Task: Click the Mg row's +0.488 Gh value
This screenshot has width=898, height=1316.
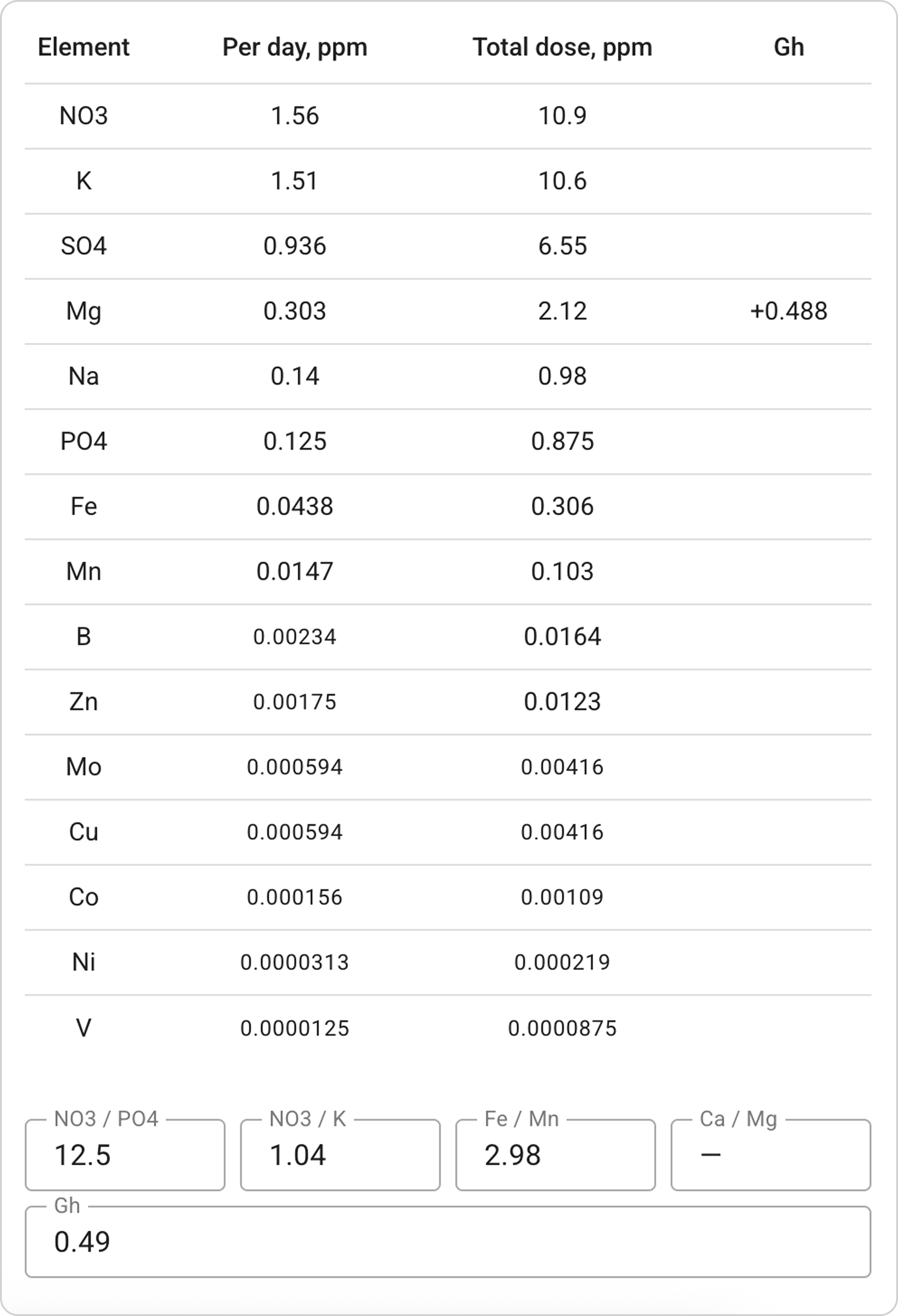Action: (788, 311)
